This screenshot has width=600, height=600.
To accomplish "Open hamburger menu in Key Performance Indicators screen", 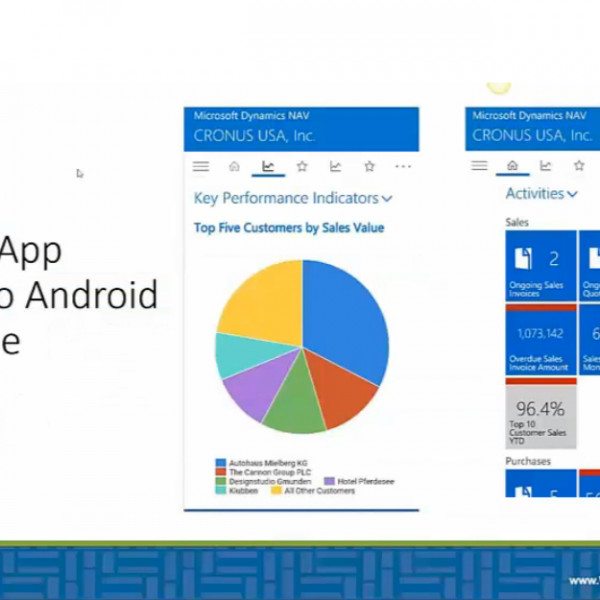I will click(x=201, y=166).
